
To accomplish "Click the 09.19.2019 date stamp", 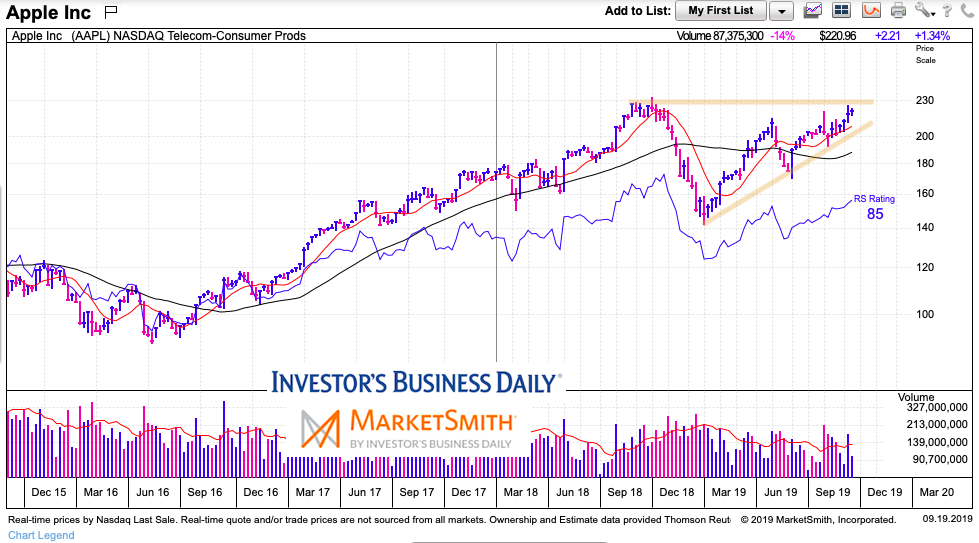I will (948, 519).
